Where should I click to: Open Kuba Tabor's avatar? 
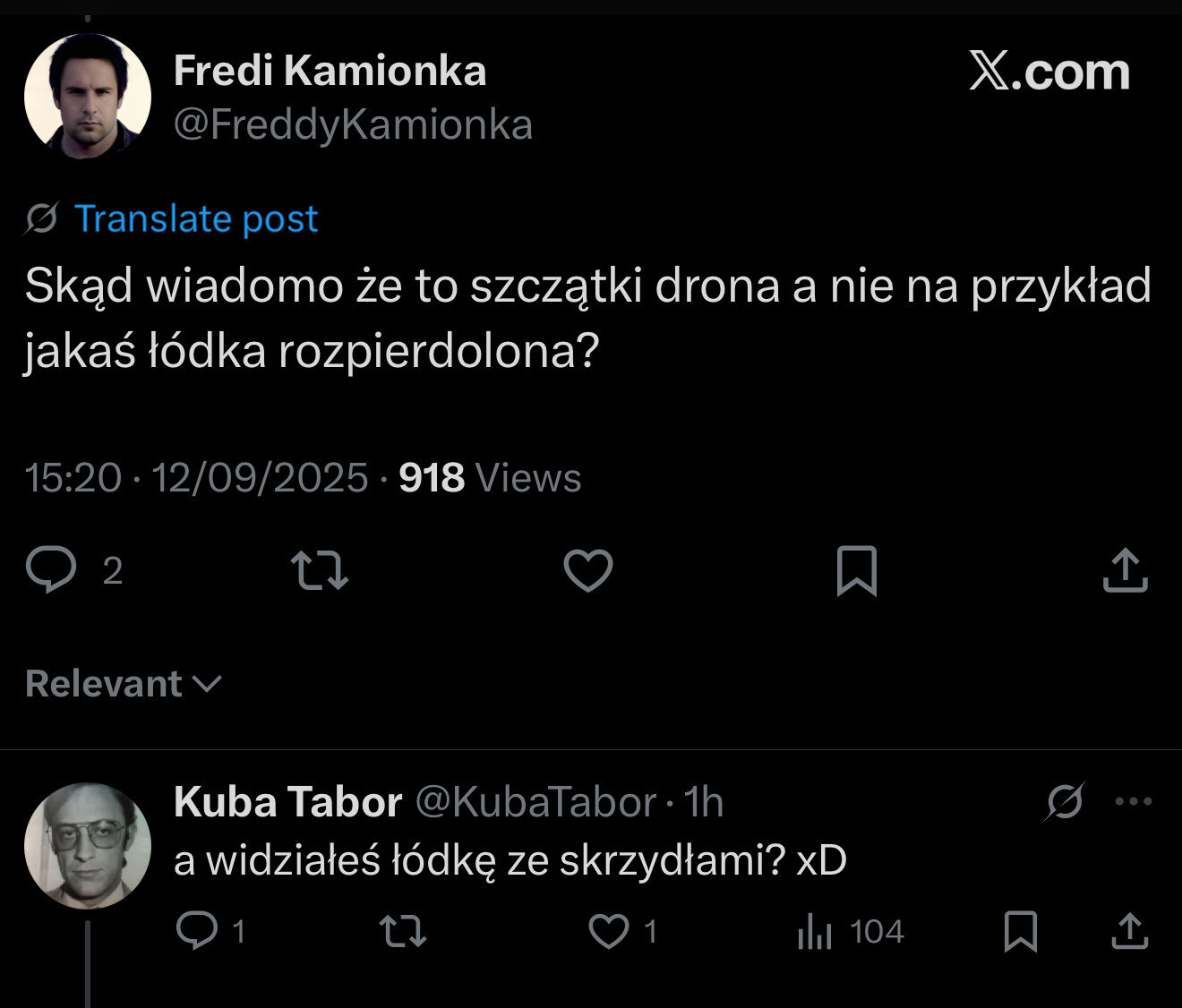coord(87,846)
